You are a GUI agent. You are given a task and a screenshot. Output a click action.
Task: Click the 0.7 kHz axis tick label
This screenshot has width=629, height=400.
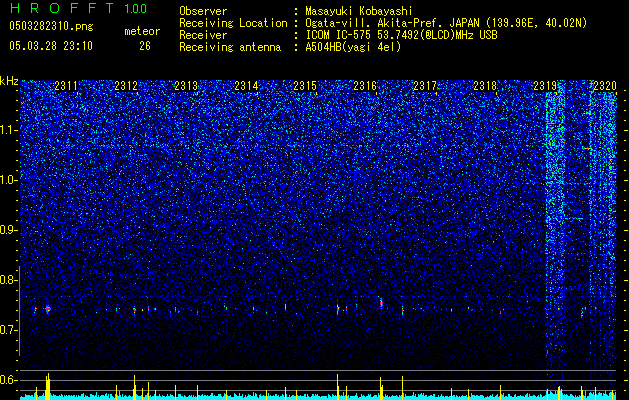tap(9, 330)
